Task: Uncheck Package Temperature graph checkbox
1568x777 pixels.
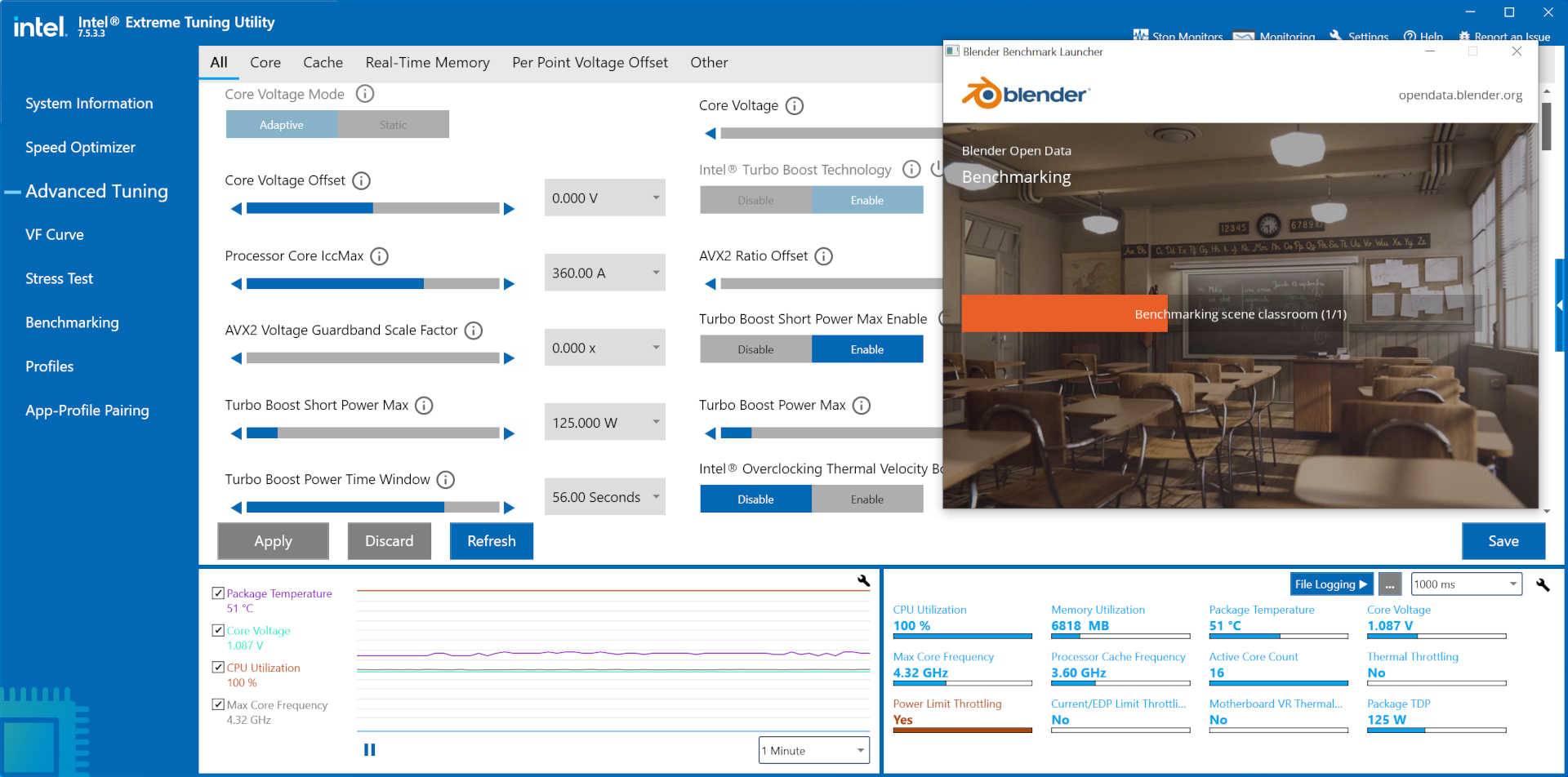Action: 218,593
